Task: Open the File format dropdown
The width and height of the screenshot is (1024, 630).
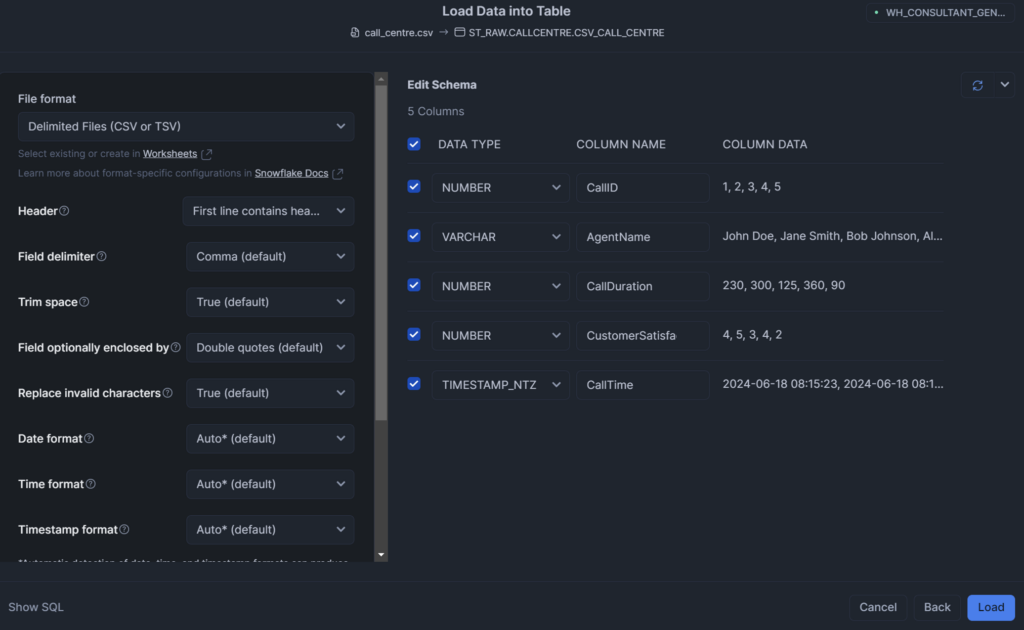Action: (185, 126)
